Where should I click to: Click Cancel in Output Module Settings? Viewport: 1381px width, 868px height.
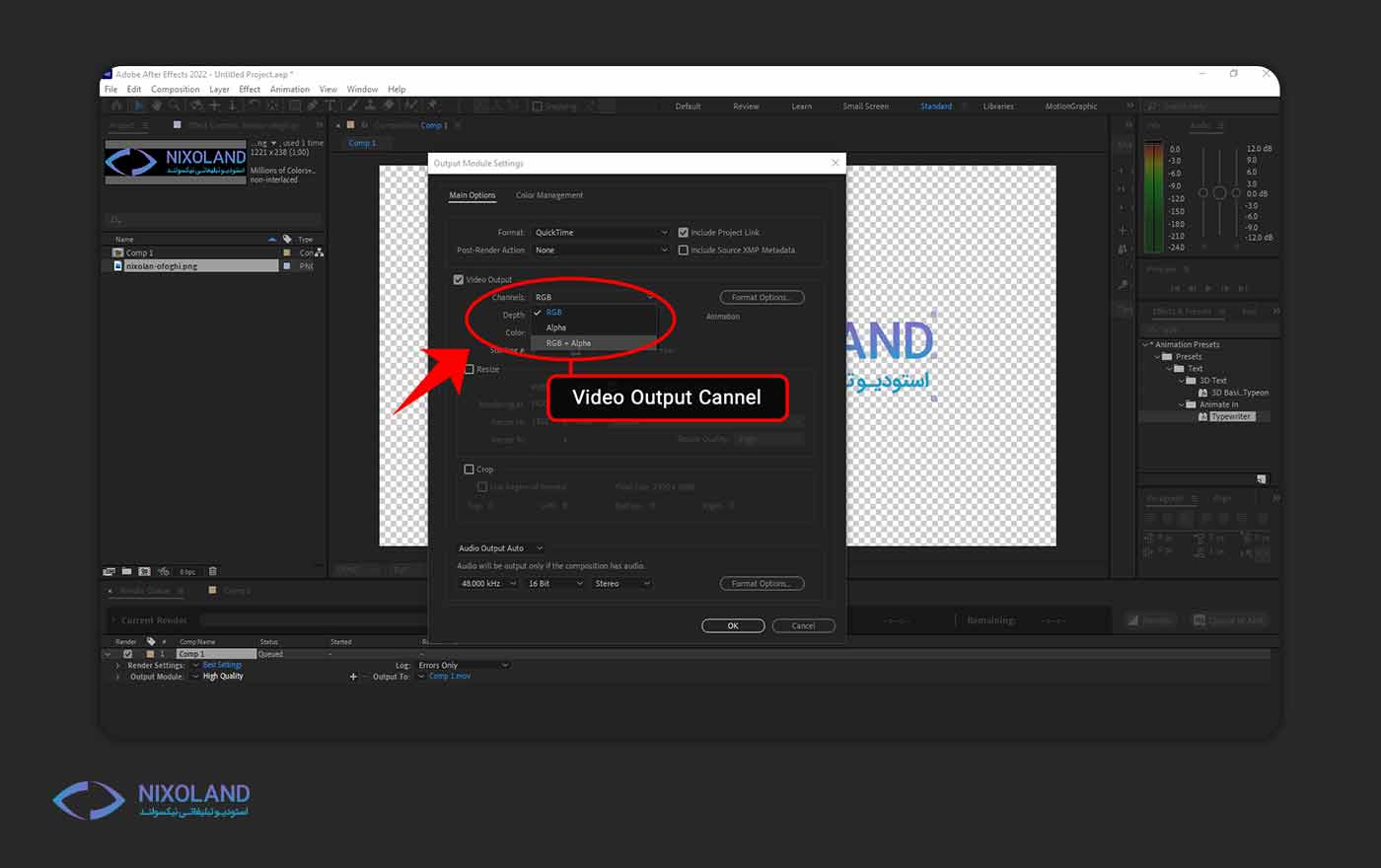click(804, 625)
